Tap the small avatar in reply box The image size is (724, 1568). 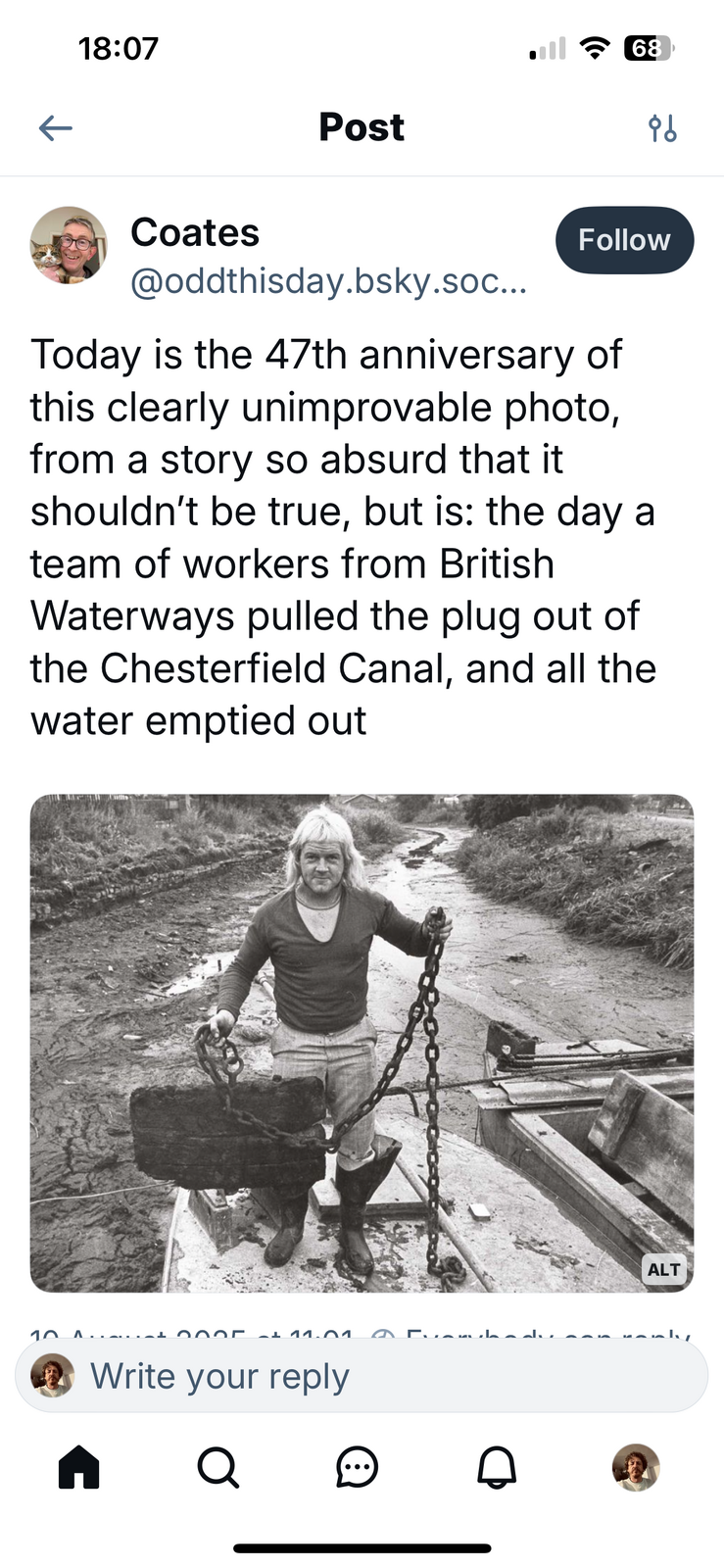[x=53, y=1376]
